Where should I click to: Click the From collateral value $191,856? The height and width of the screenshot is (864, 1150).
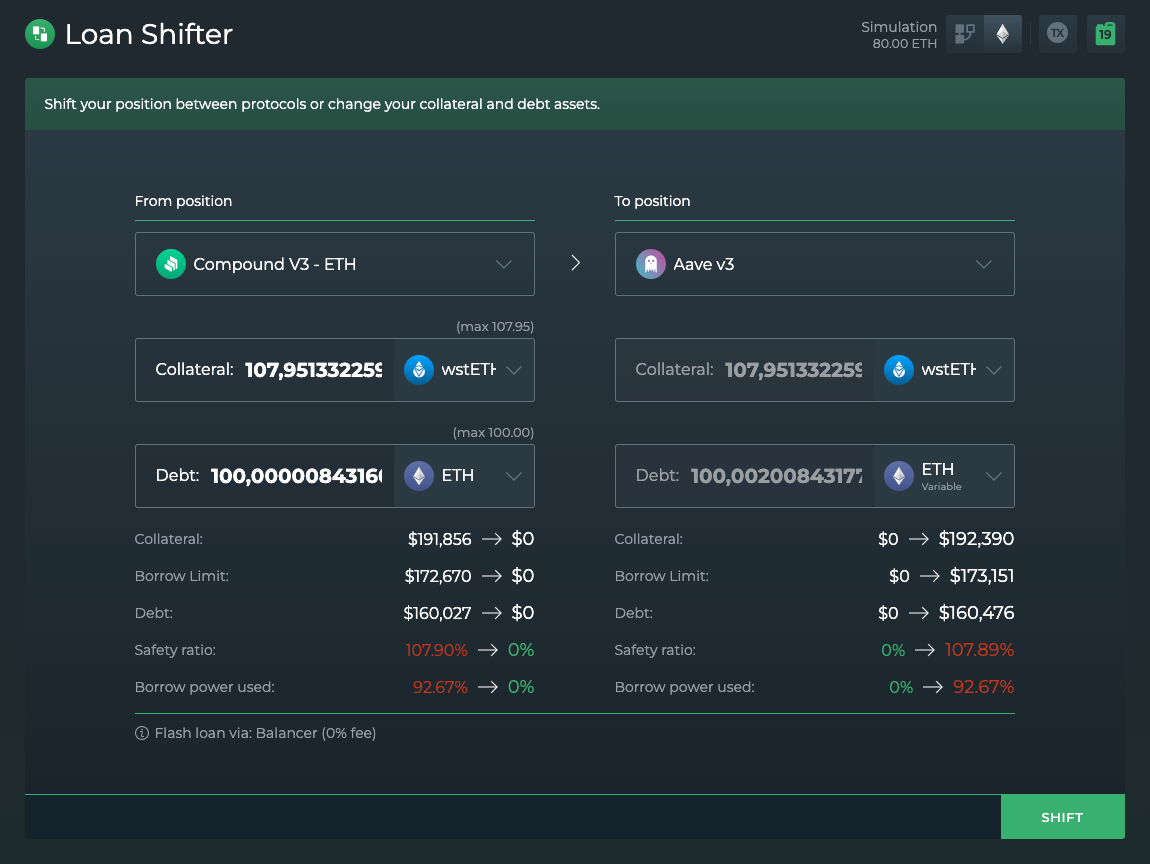[x=439, y=539]
